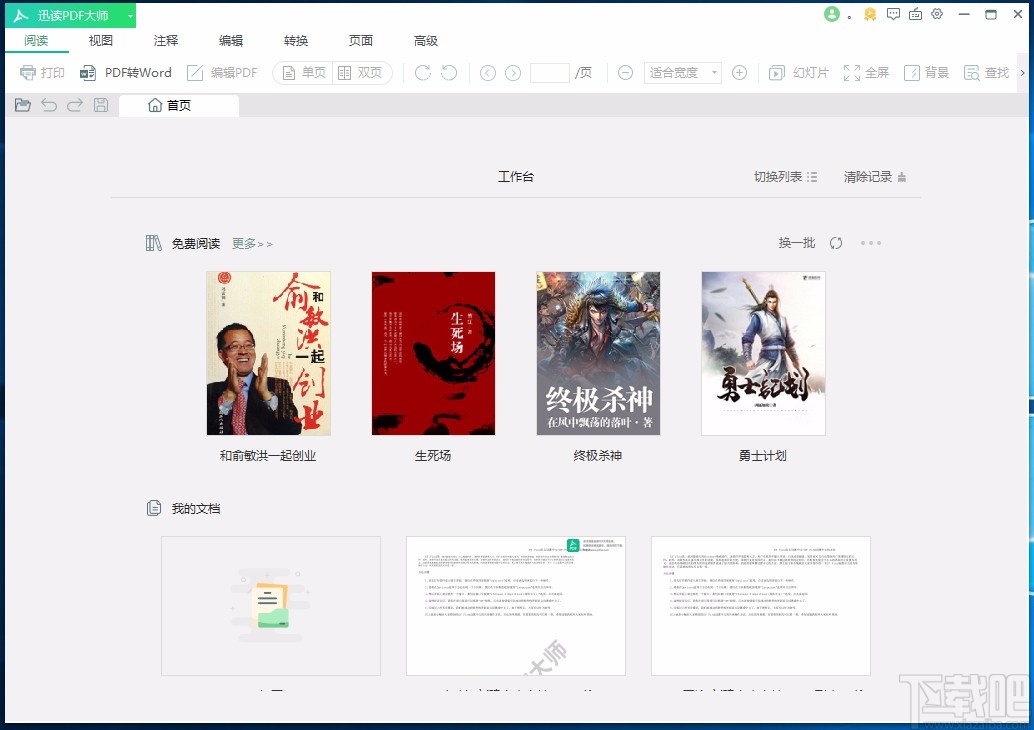Open the 阅读 menu tab
The image size is (1034, 730).
coord(36,41)
